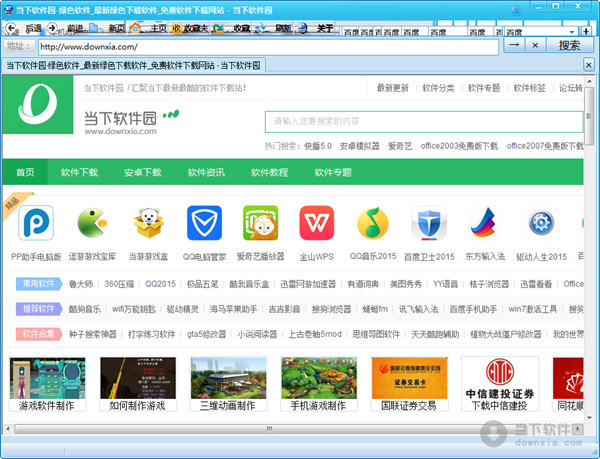Open the 三维动画制作 thumbnail
Image resolution: width=600 pixels, height=459 pixels.
pyautogui.click(x=228, y=384)
